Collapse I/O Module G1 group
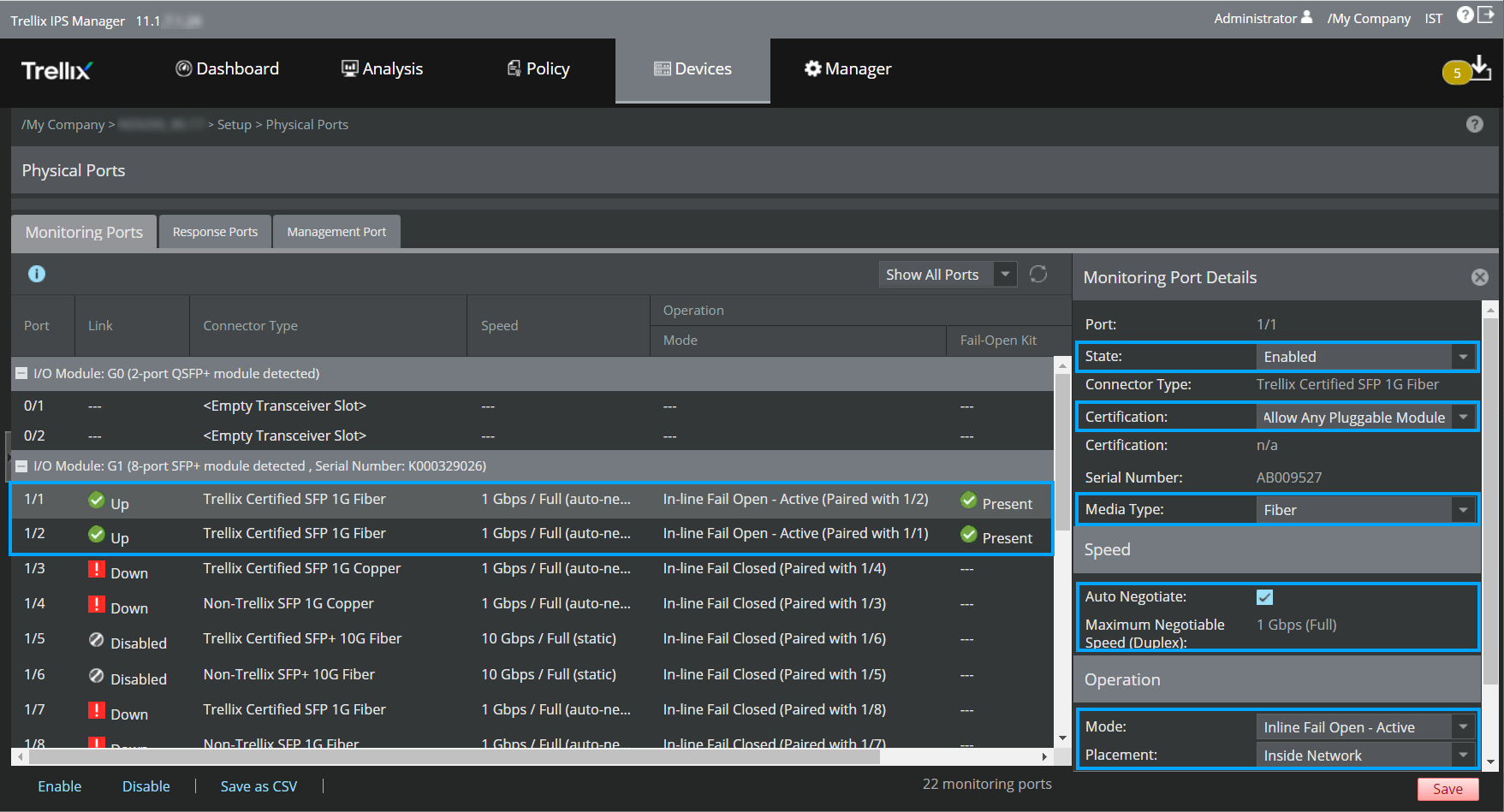This screenshot has height=812, width=1504. coord(21,466)
